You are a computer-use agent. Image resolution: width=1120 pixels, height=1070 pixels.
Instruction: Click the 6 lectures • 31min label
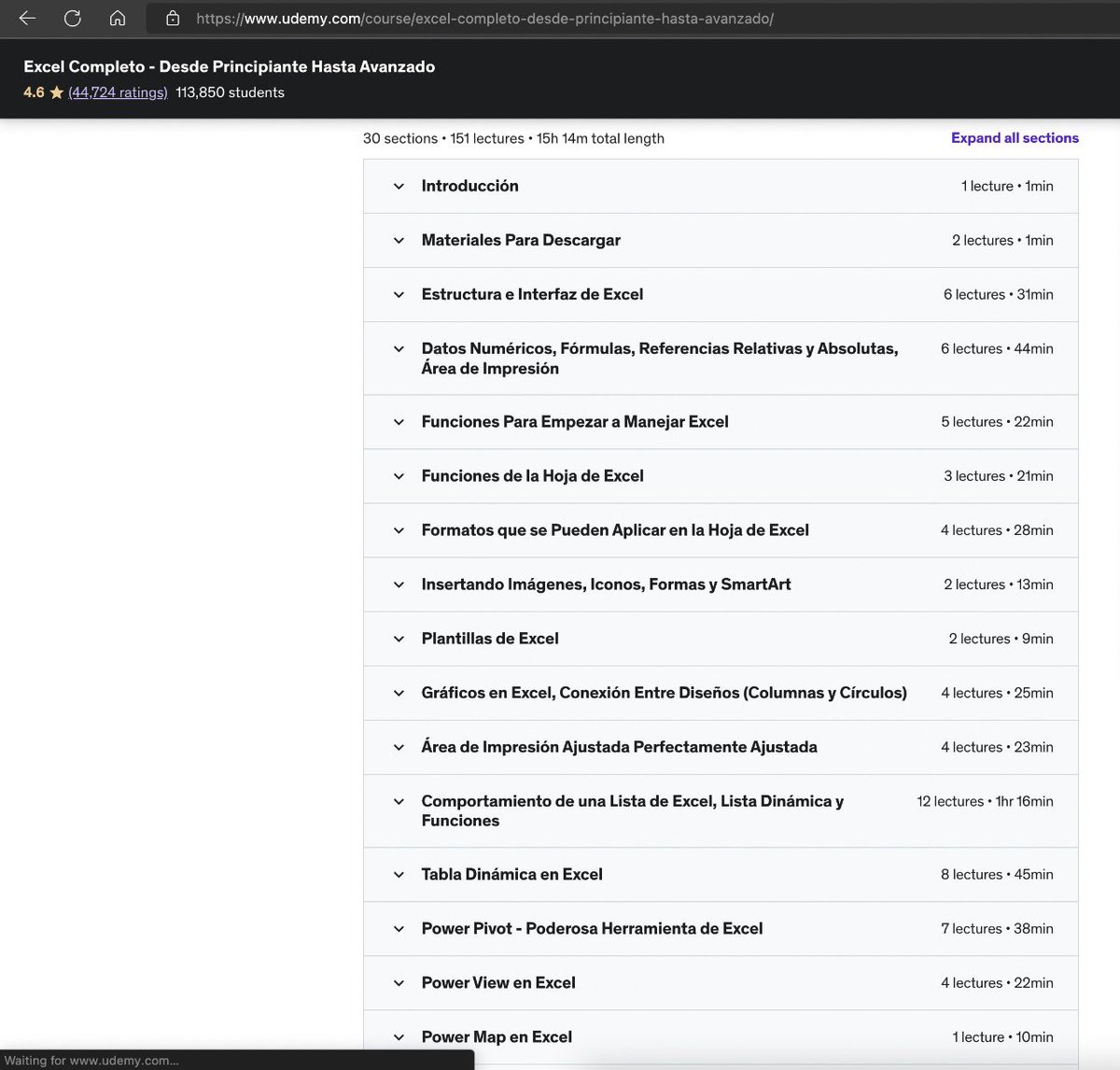point(998,295)
